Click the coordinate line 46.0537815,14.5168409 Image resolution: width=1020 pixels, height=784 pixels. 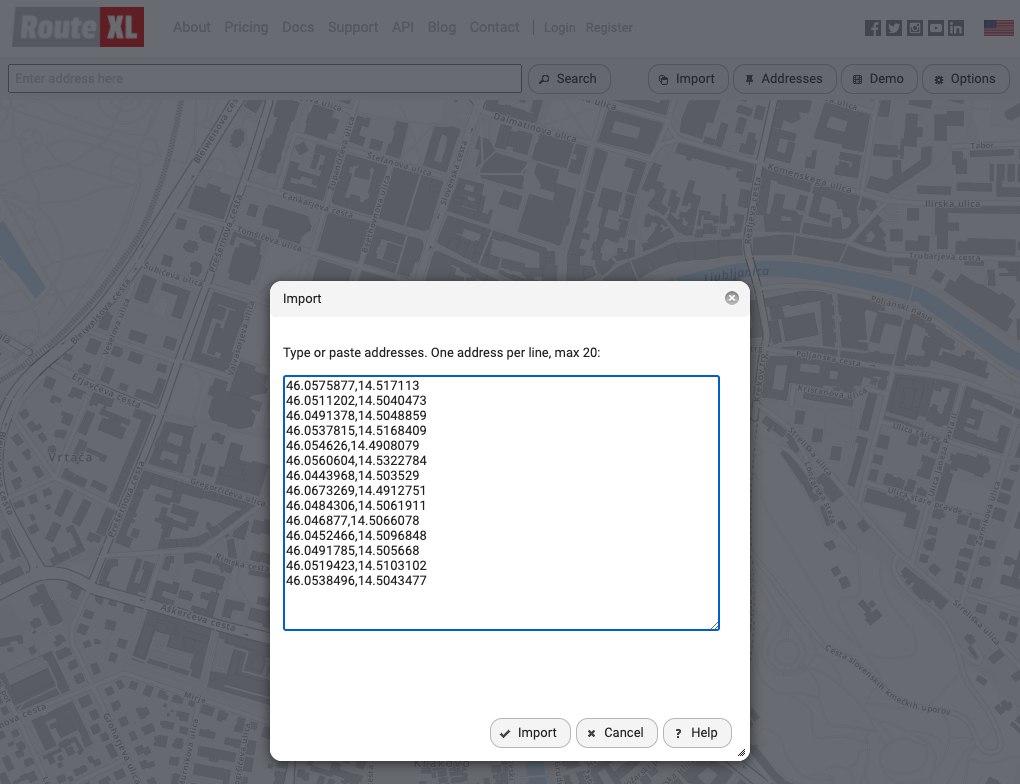click(356, 431)
